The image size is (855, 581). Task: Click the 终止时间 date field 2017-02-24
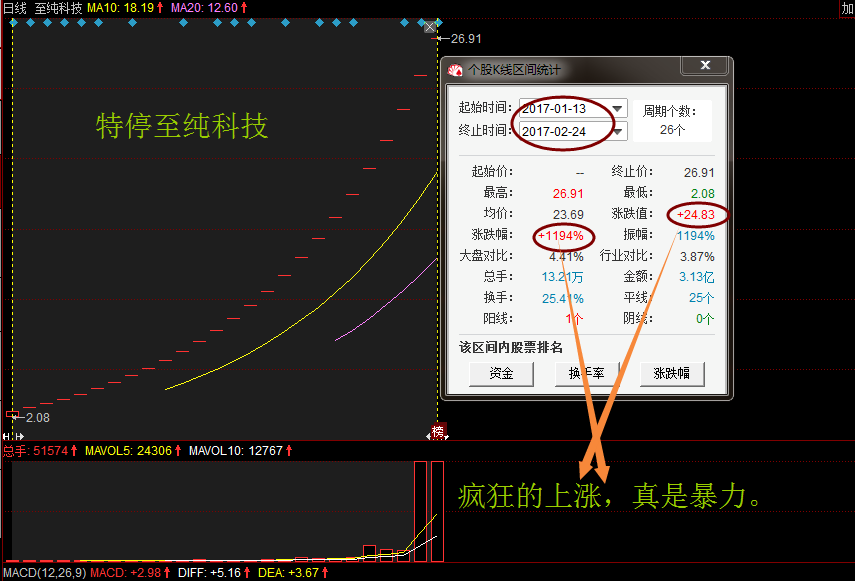tap(573, 131)
